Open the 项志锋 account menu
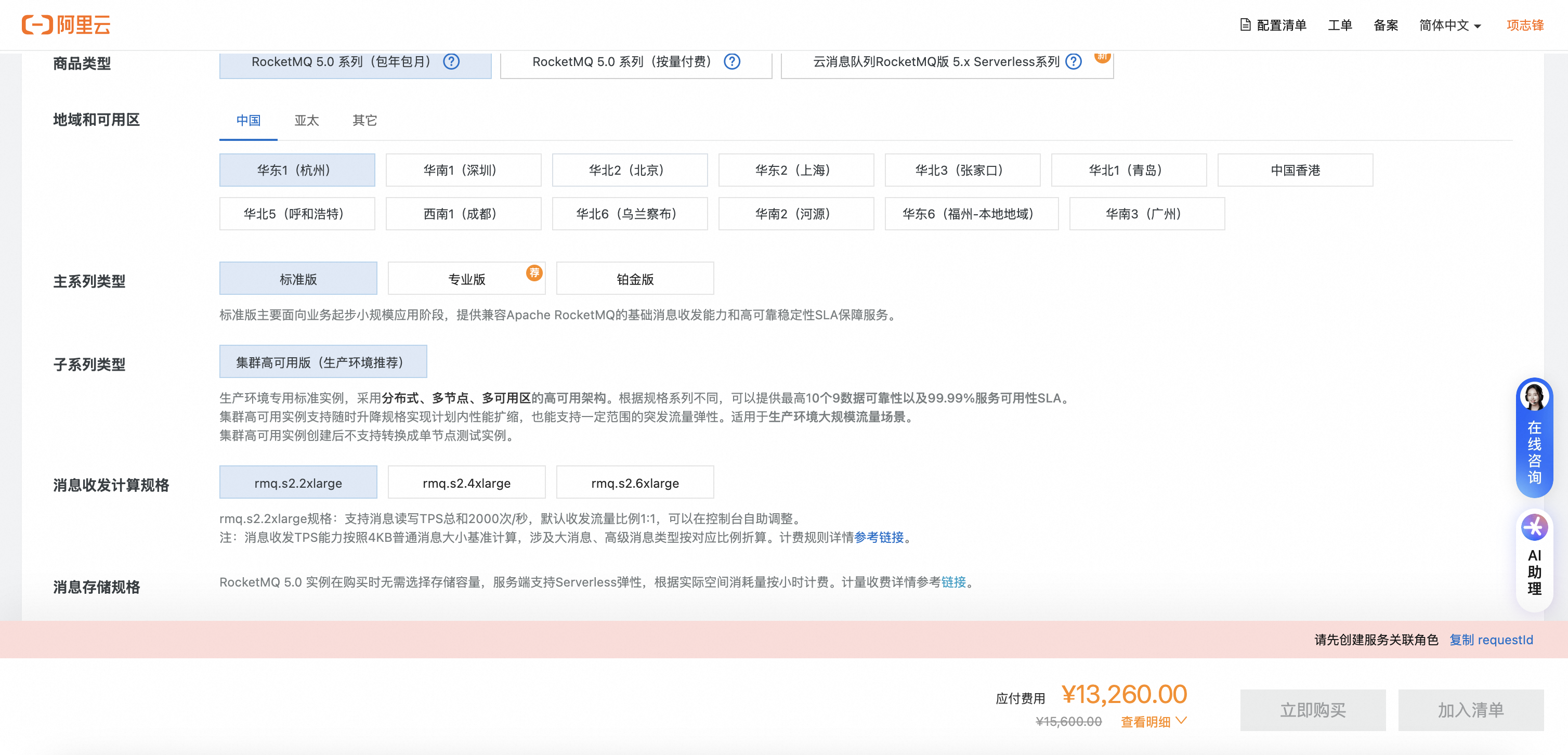The width and height of the screenshot is (1568, 755). pyautogui.click(x=1525, y=25)
